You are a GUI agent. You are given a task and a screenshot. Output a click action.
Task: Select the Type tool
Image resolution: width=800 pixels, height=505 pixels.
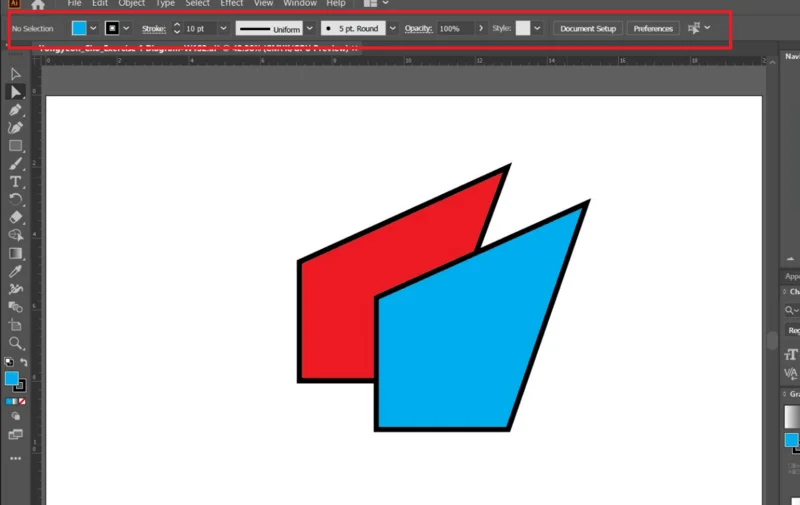click(x=15, y=182)
